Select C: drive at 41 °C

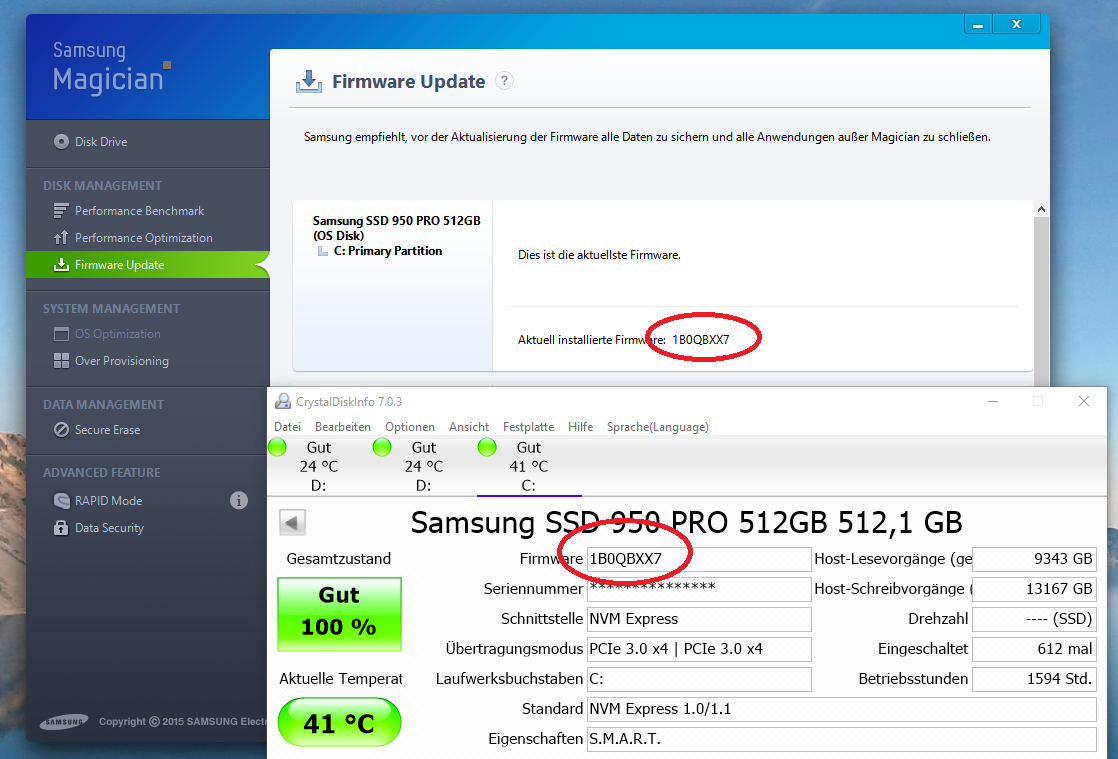528,466
